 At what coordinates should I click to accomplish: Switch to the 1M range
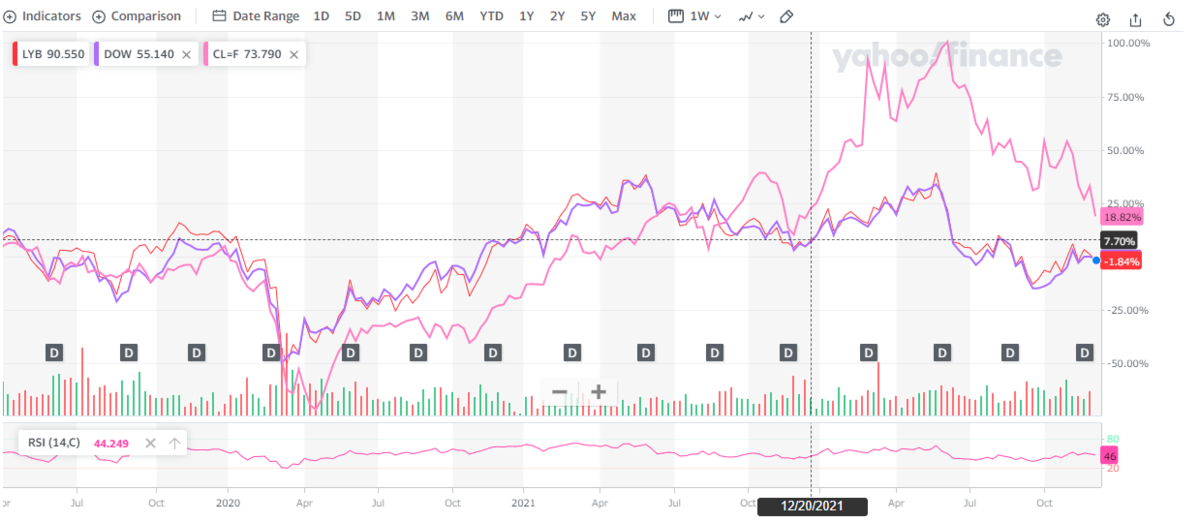pos(385,17)
